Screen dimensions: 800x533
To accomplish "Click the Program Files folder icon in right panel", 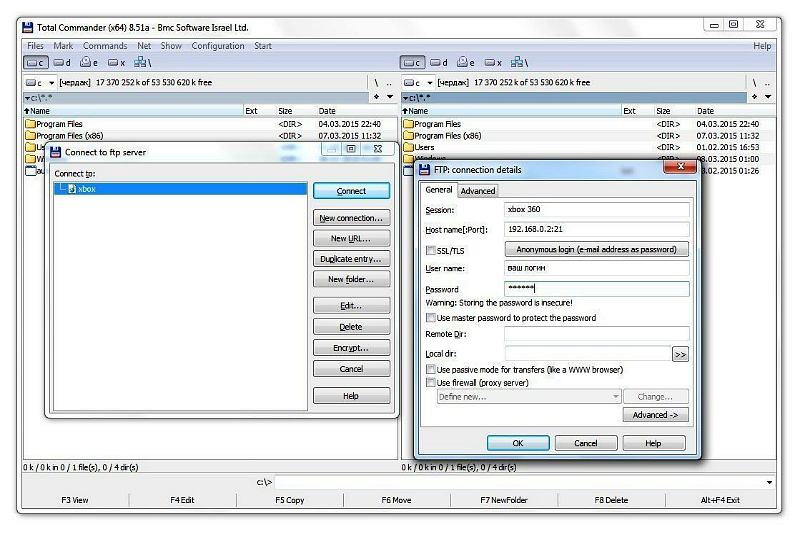I will [x=408, y=124].
